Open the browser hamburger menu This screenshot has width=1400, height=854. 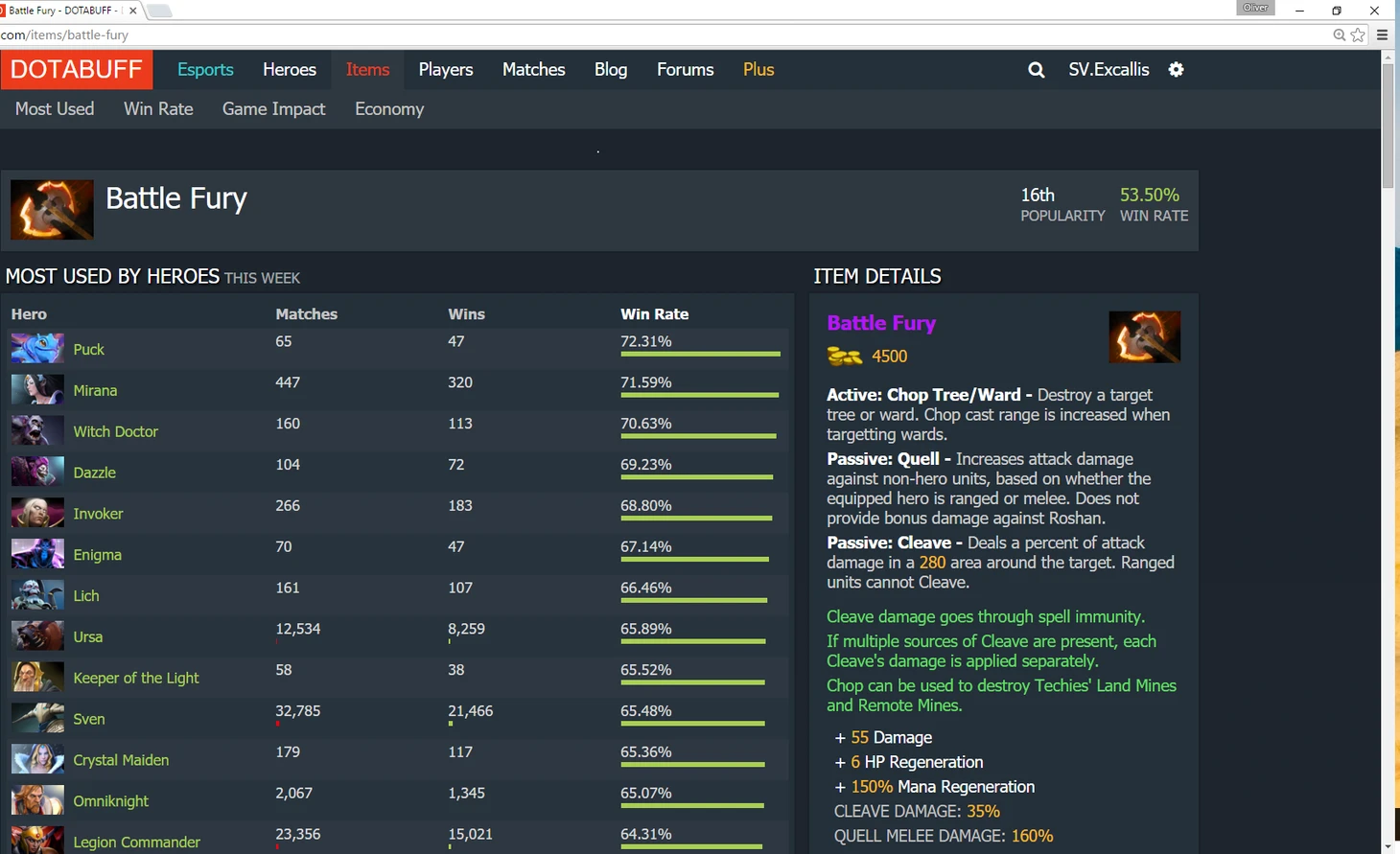[x=1382, y=35]
